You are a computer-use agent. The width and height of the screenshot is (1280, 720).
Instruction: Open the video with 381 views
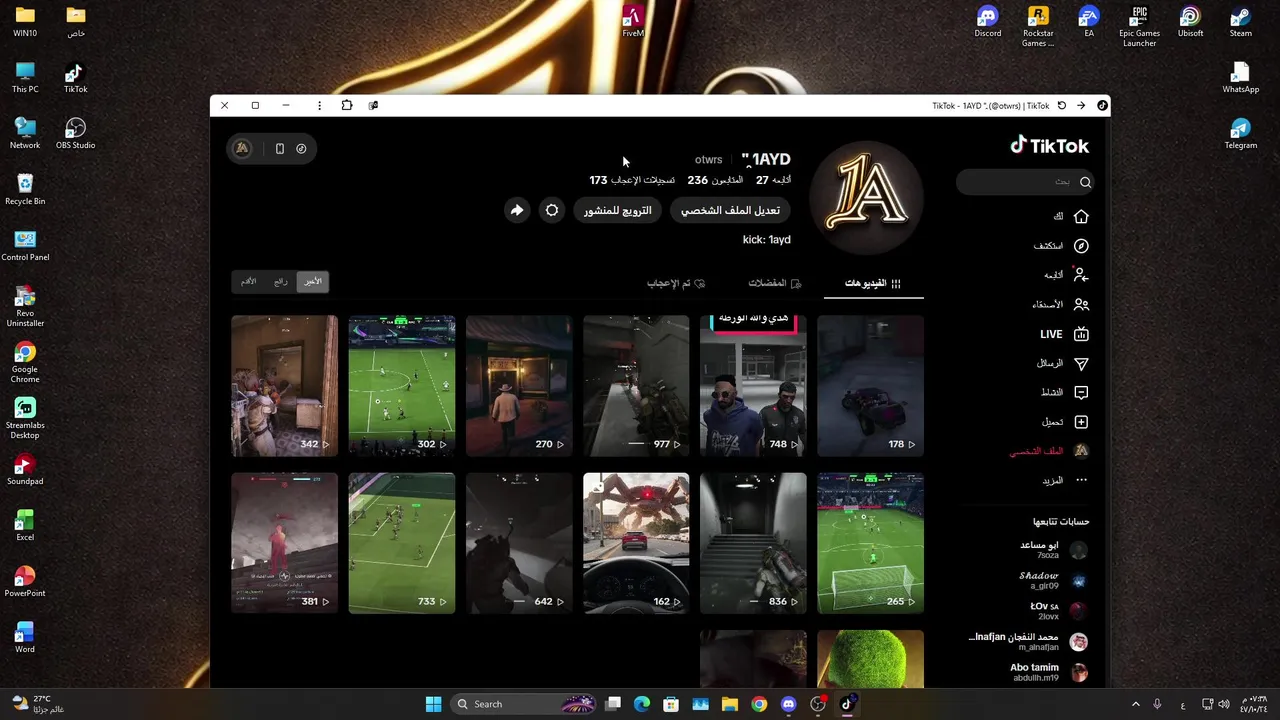[284, 543]
